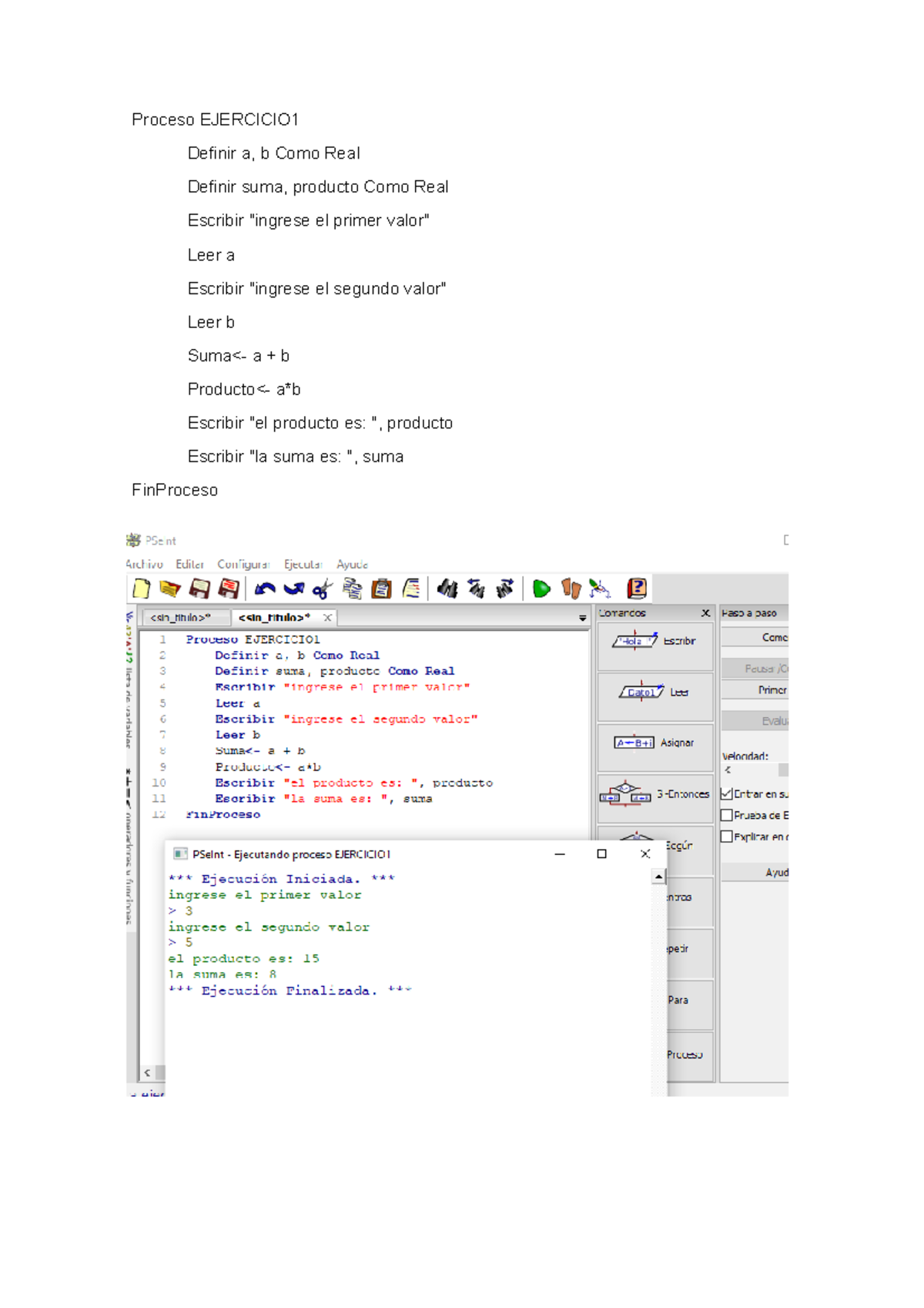Maximize the execution console window
The height and width of the screenshot is (1308, 924).
point(601,854)
